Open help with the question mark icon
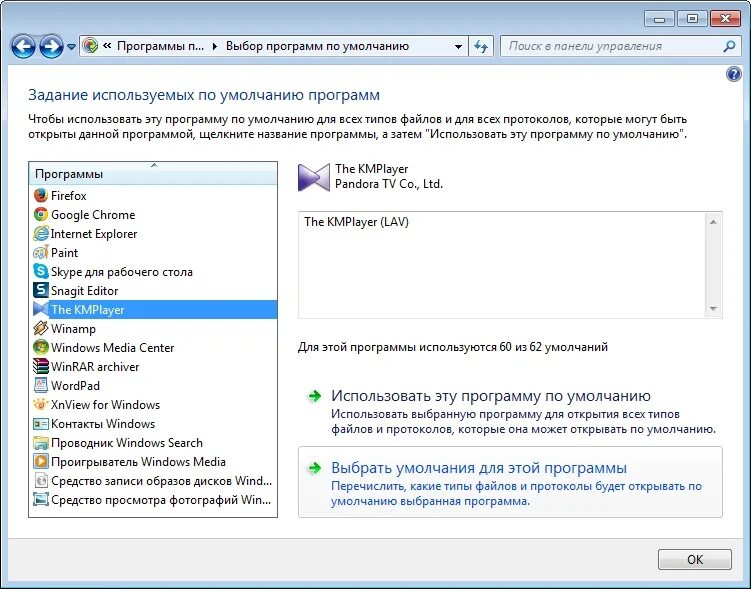751x589 pixels. coord(733,74)
